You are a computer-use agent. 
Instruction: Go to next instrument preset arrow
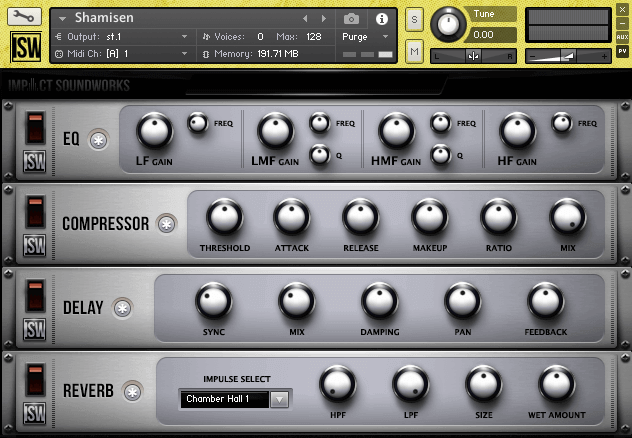pyautogui.click(x=324, y=19)
